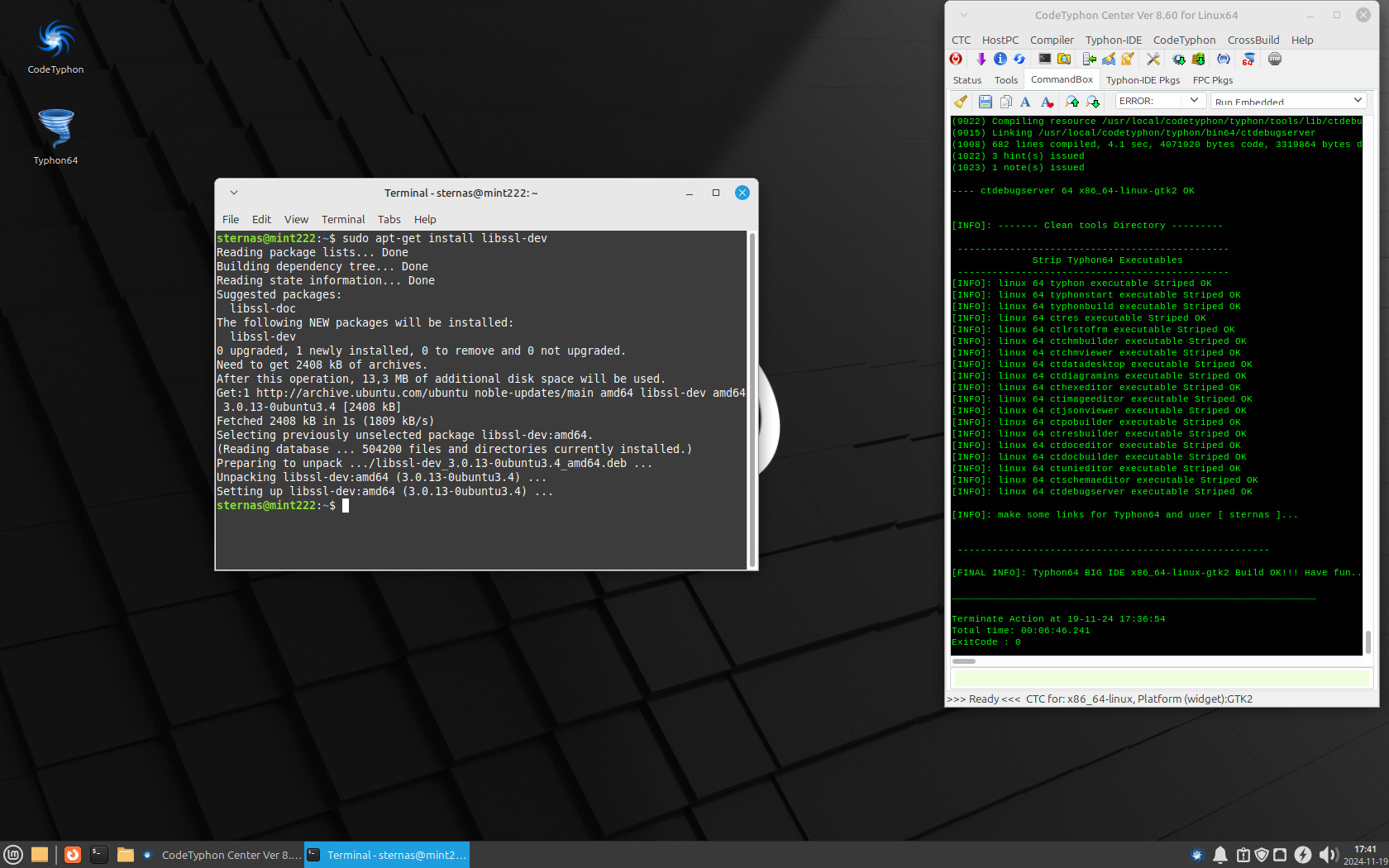Image resolution: width=1389 pixels, height=868 pixels.
Task: Click the red power/exit icon in CodeTyphon toolbar
Action: click(956, 59)
